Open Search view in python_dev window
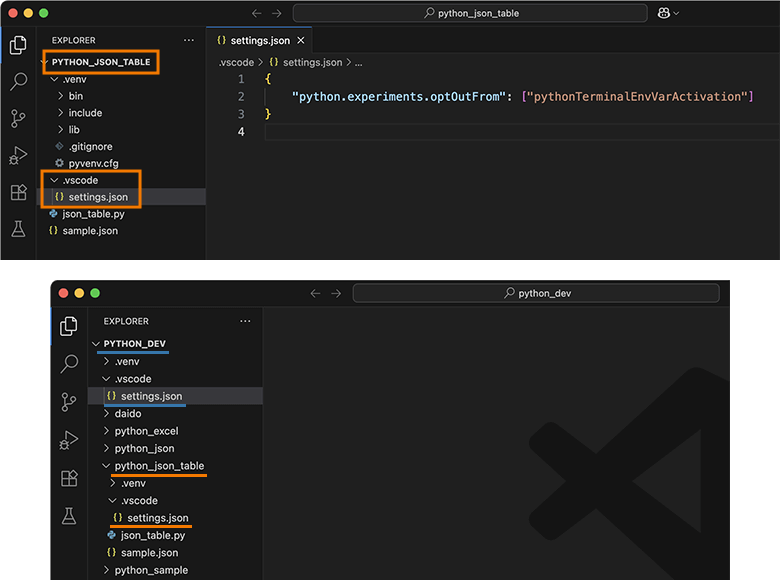The height and width of the screenshot is (580, 780). (69, 364)
